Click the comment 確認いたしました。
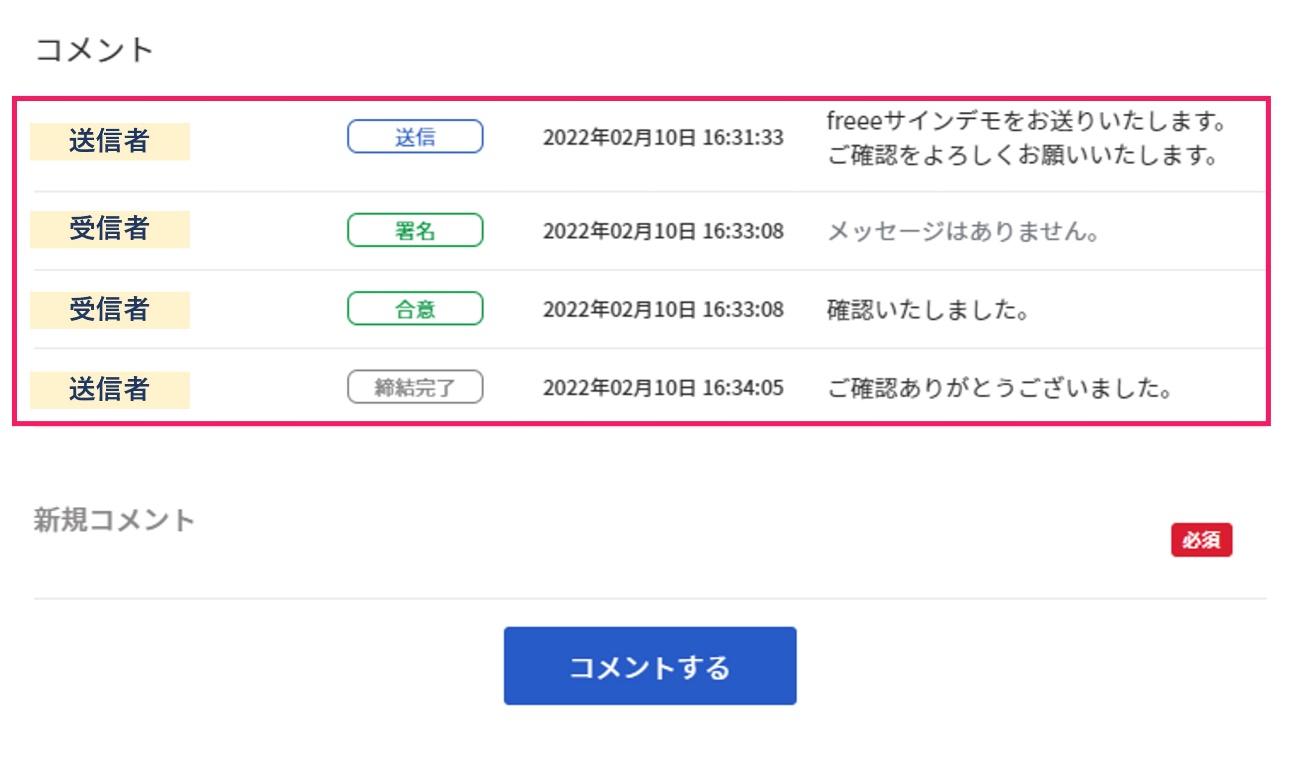Screen dimensions: 1299x780 (x=929, y=310)
